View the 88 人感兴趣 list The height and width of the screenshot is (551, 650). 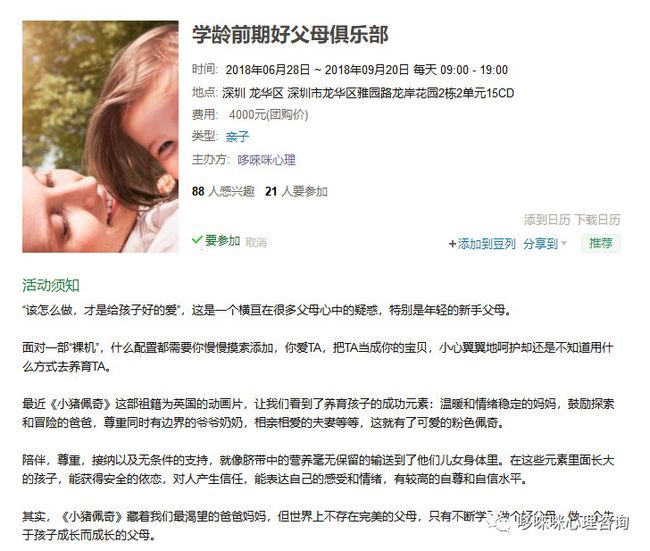point(223,191)
